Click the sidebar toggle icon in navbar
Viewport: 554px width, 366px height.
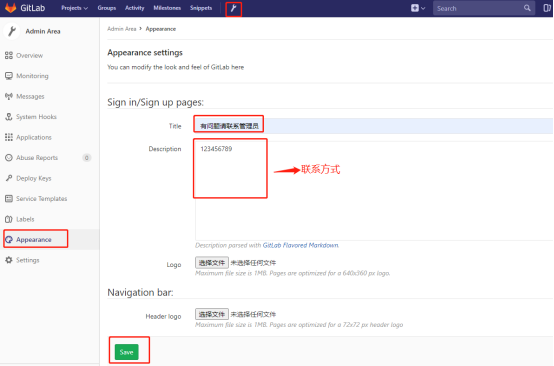coord(547,8)
